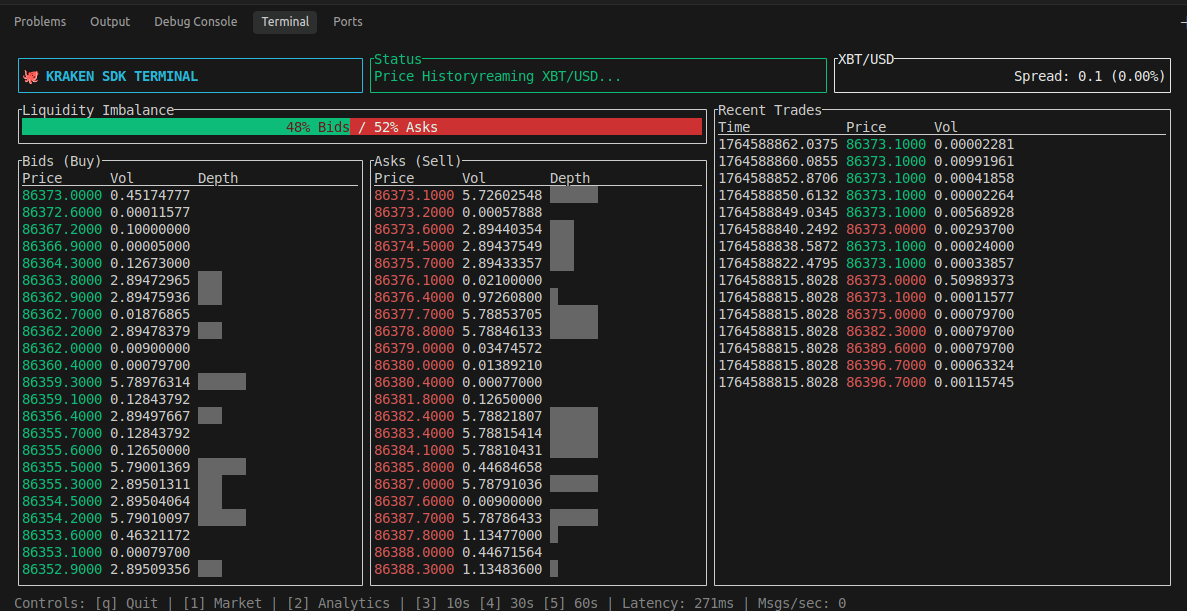Click the [1] Market control
Image resolution: width=1187 pixels, height=611 pixels.
pos(223,603)
